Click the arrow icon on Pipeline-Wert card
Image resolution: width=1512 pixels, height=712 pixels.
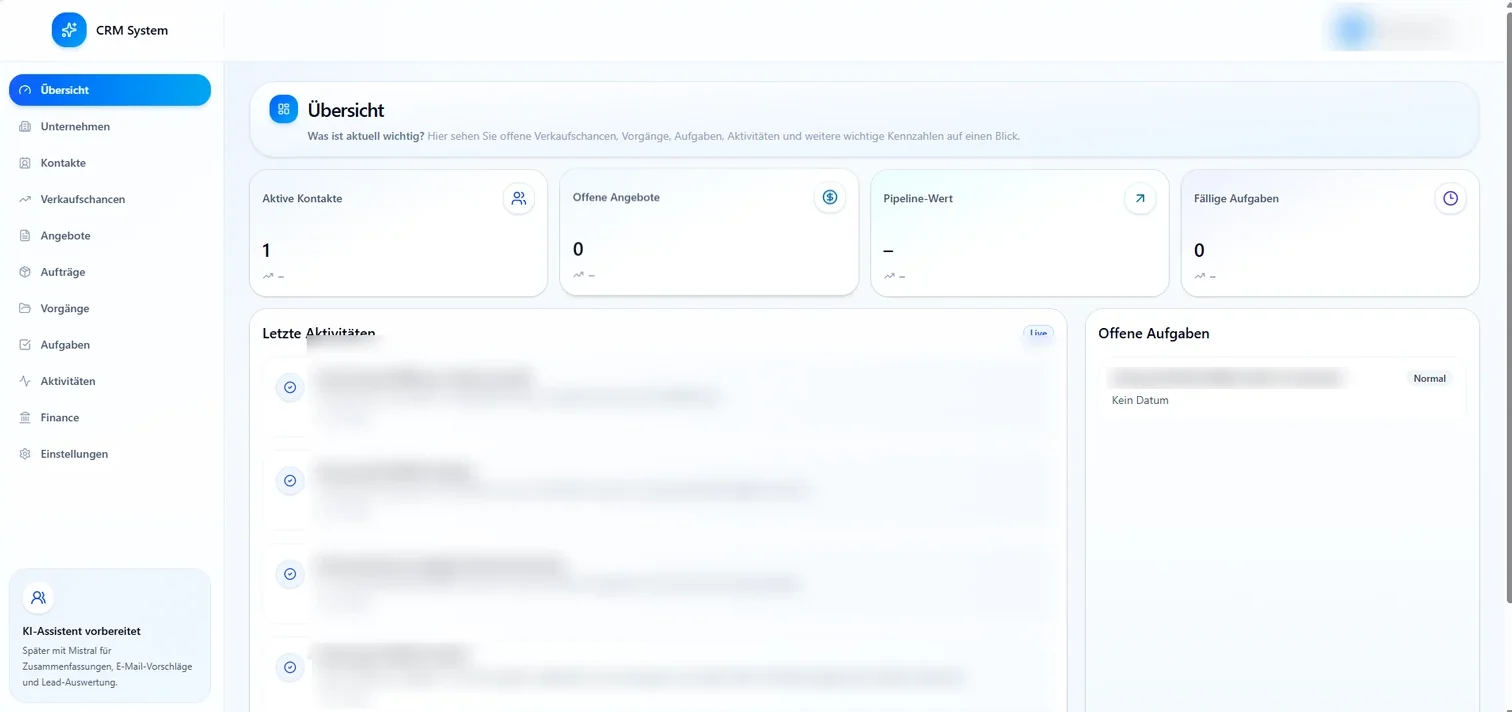(1140, 198)
